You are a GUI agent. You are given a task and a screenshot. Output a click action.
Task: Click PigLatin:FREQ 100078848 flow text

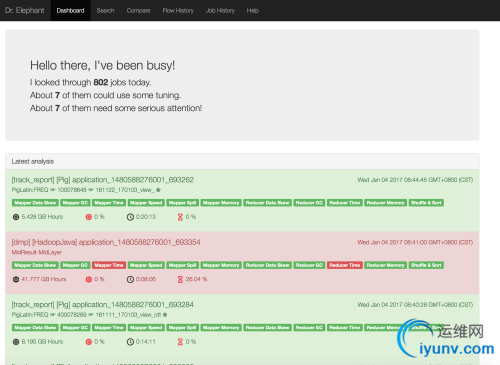[x=83, y=190]
